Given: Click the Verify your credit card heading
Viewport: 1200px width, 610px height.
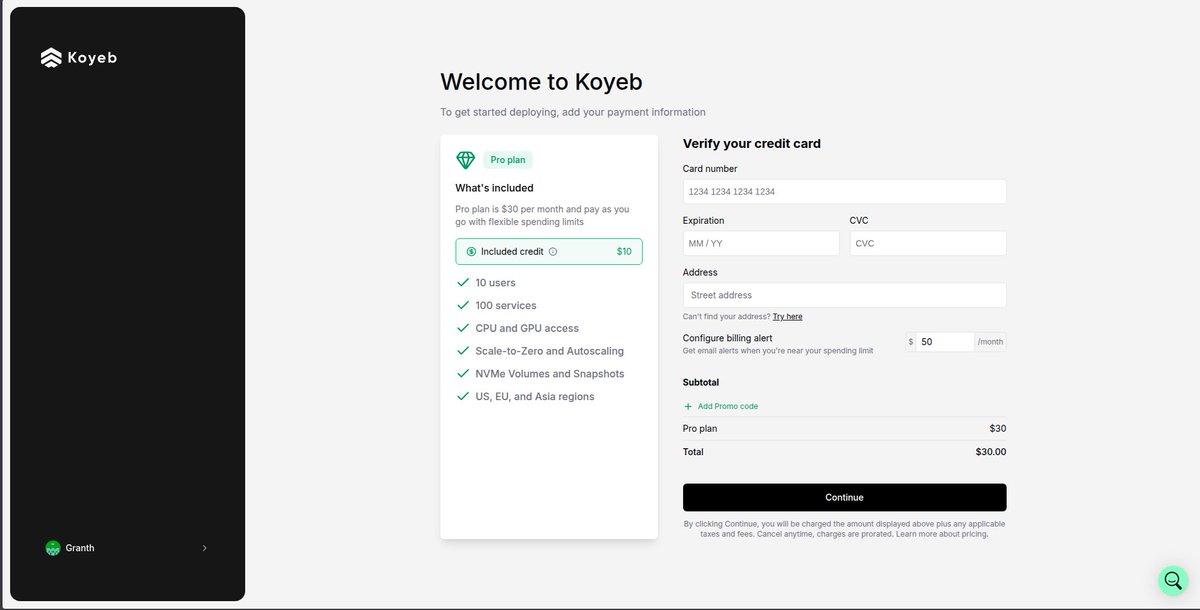Looking at the screenshot, I should coord(752,144).
